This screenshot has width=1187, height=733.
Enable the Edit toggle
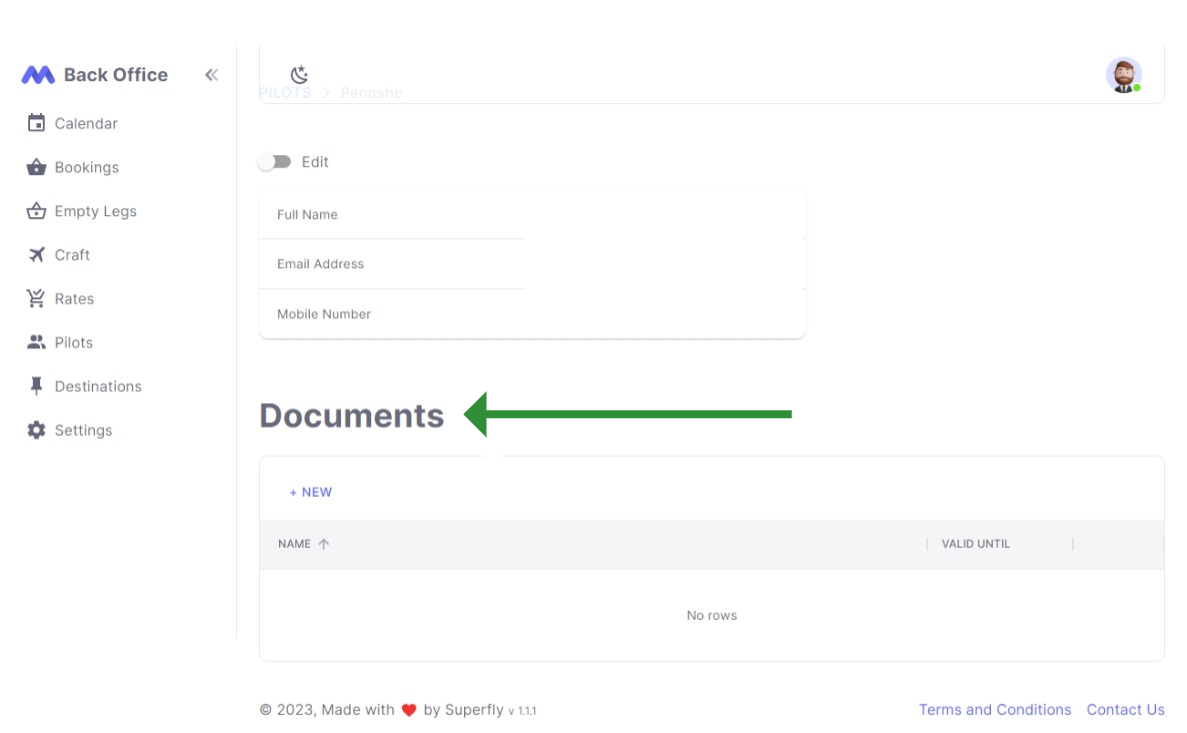coord(277,161)
